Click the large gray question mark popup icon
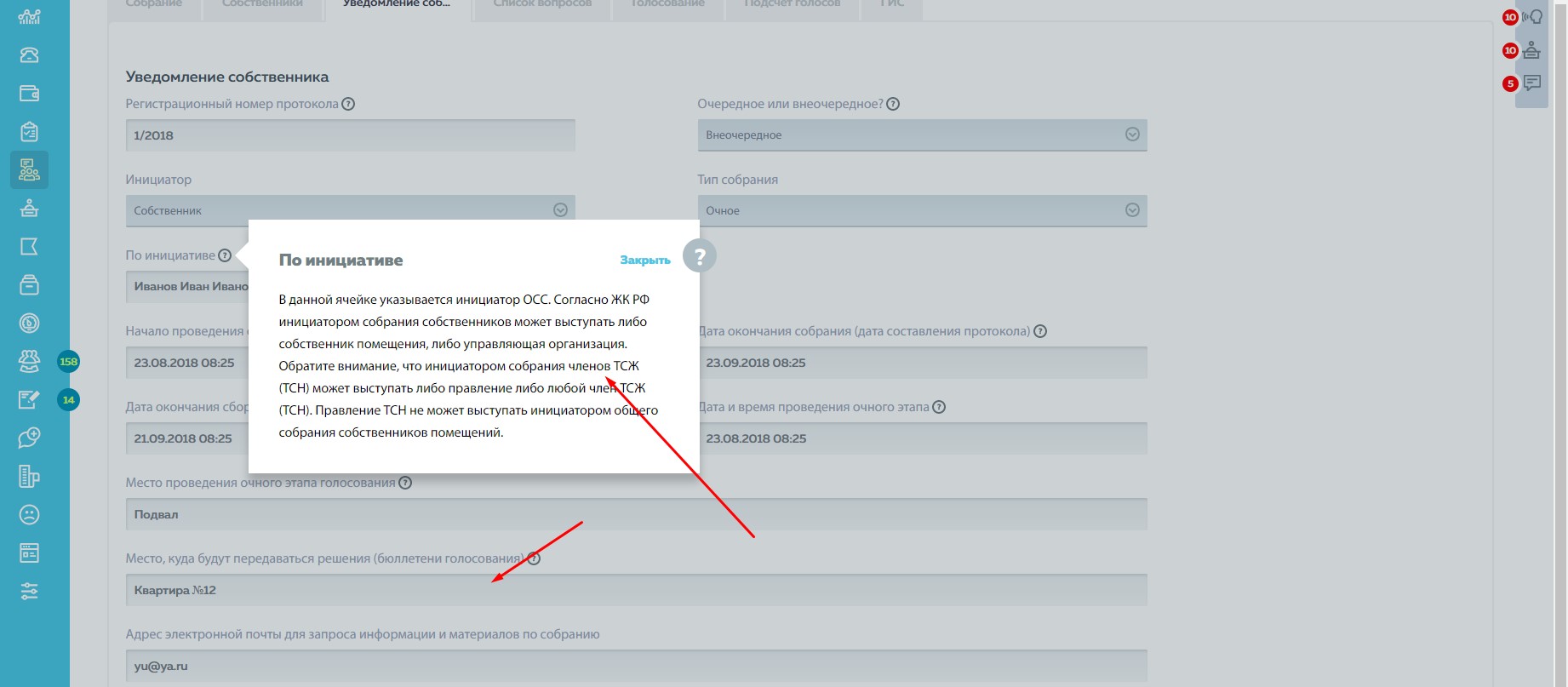The image size is (1568, 687). tap(699, 255)
